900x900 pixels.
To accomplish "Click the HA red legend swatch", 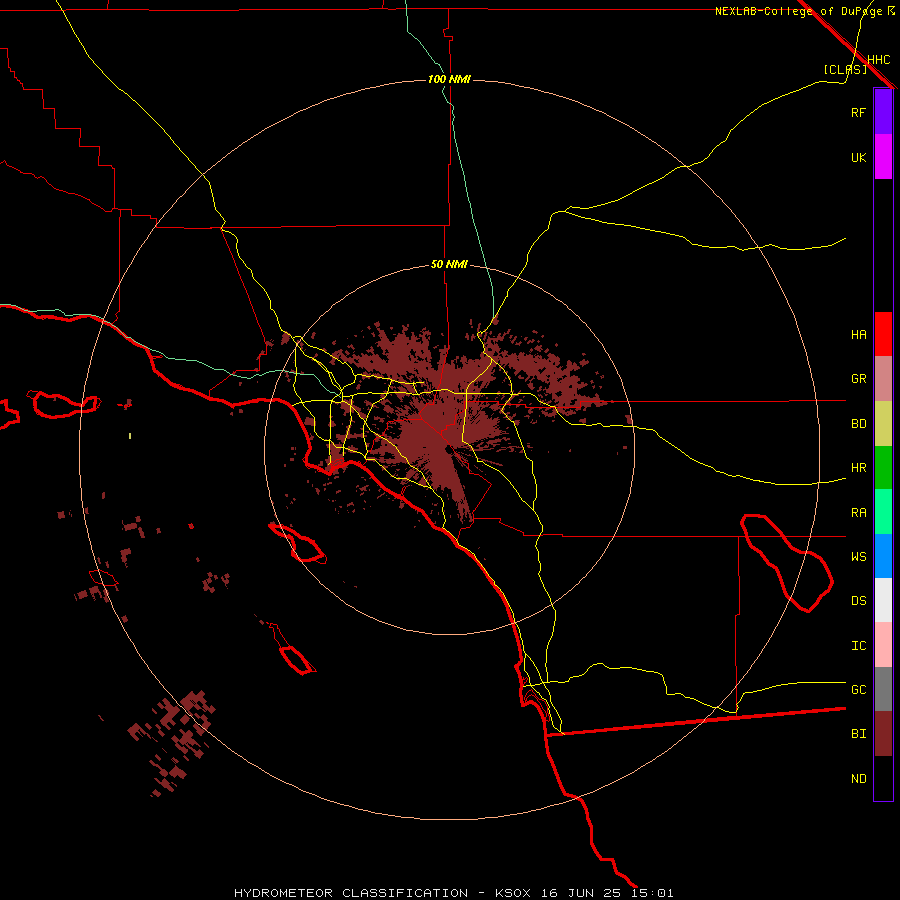I will [883, 334].
